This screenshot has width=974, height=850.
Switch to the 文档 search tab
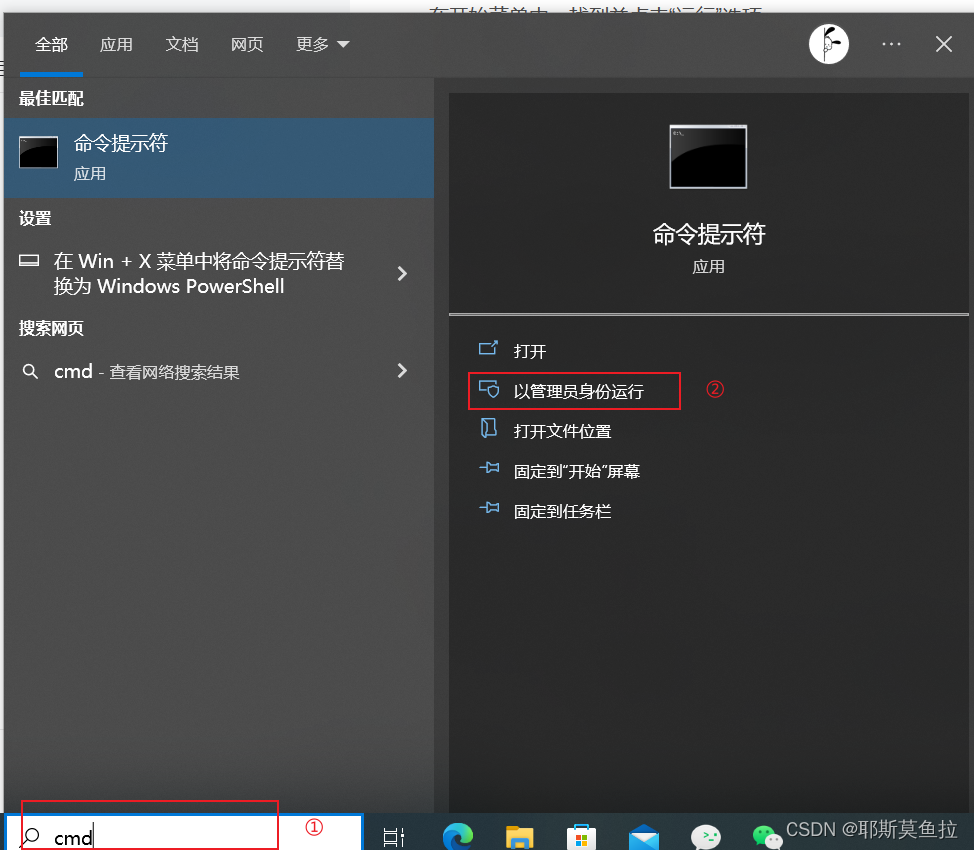pos(181,45)
